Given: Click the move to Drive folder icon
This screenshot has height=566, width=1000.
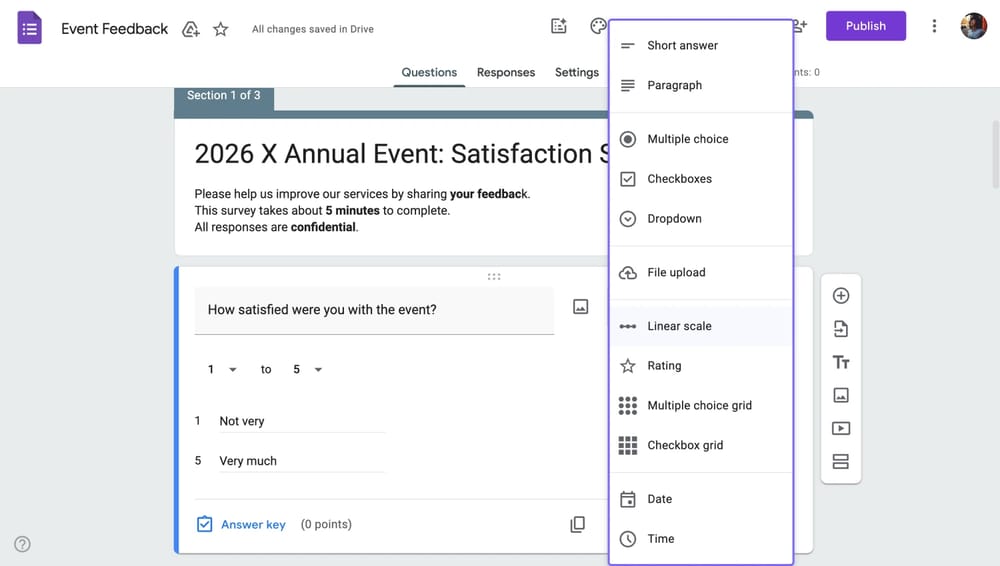Looking at the screenshot, I should pos(191,29).
